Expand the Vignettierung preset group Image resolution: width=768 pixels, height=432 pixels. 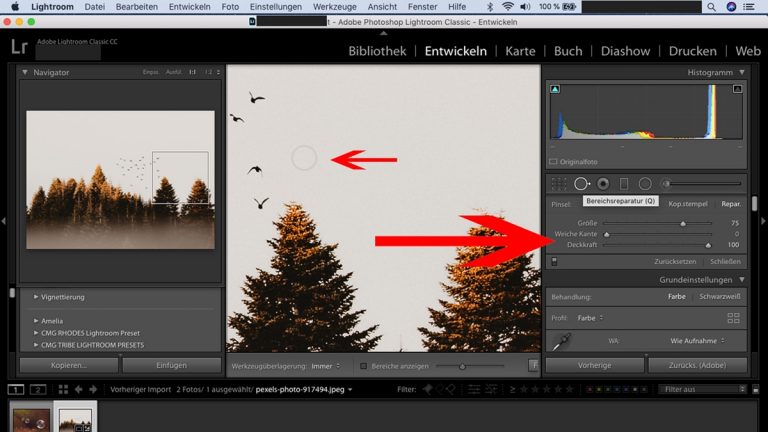click(x=37, y=297)
